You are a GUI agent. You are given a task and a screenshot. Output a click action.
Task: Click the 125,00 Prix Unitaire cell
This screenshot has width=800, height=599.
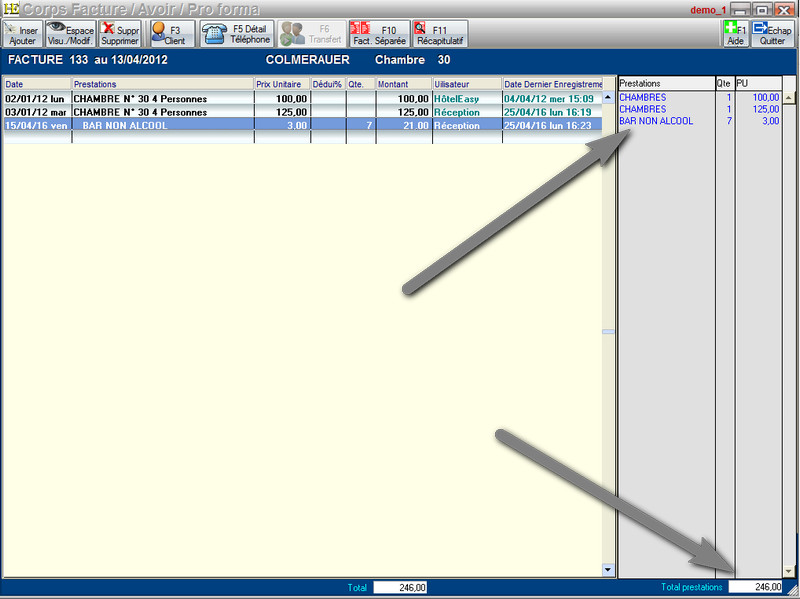(x=282, y=112)
